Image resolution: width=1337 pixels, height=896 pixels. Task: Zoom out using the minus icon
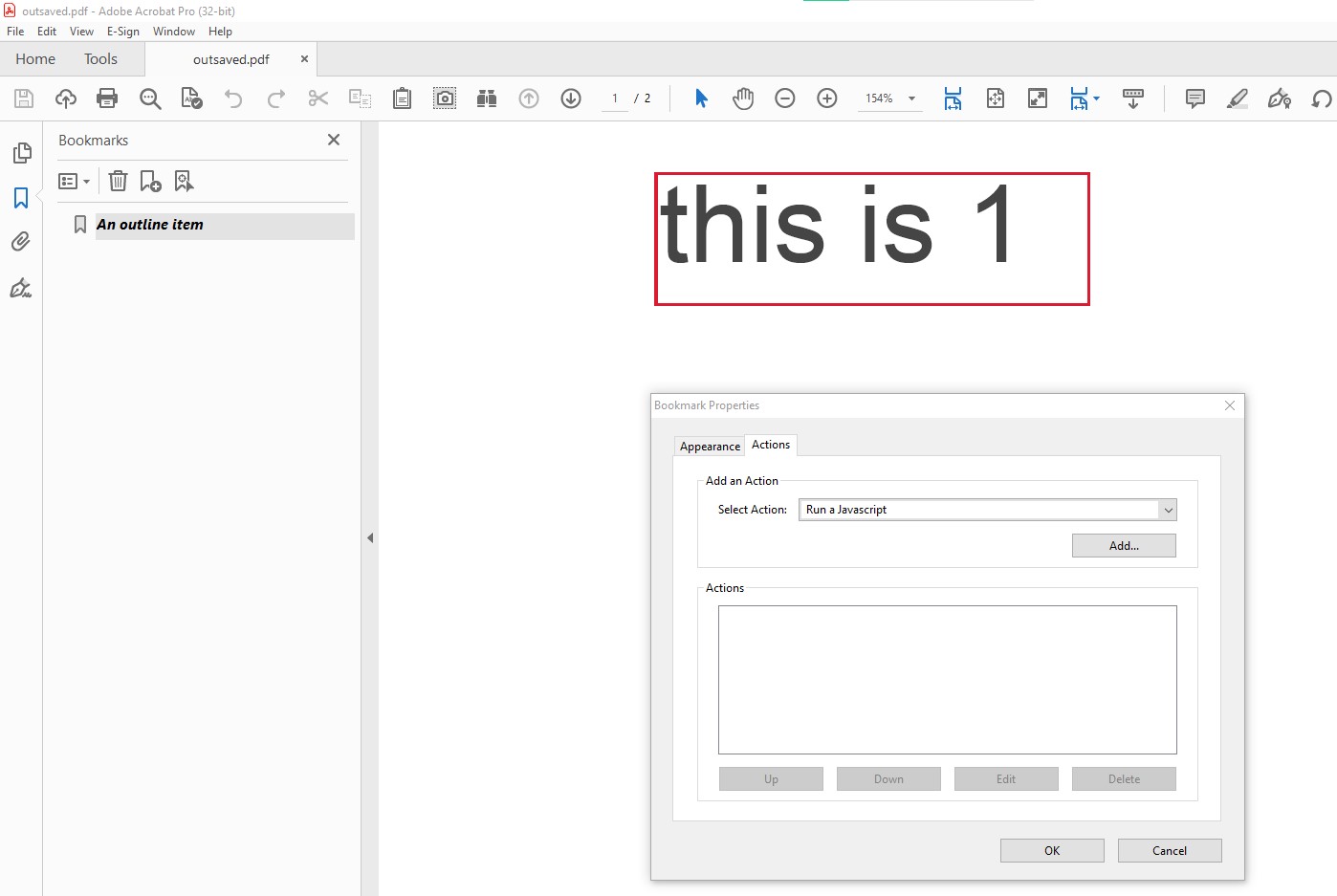[x=784, y=98]
